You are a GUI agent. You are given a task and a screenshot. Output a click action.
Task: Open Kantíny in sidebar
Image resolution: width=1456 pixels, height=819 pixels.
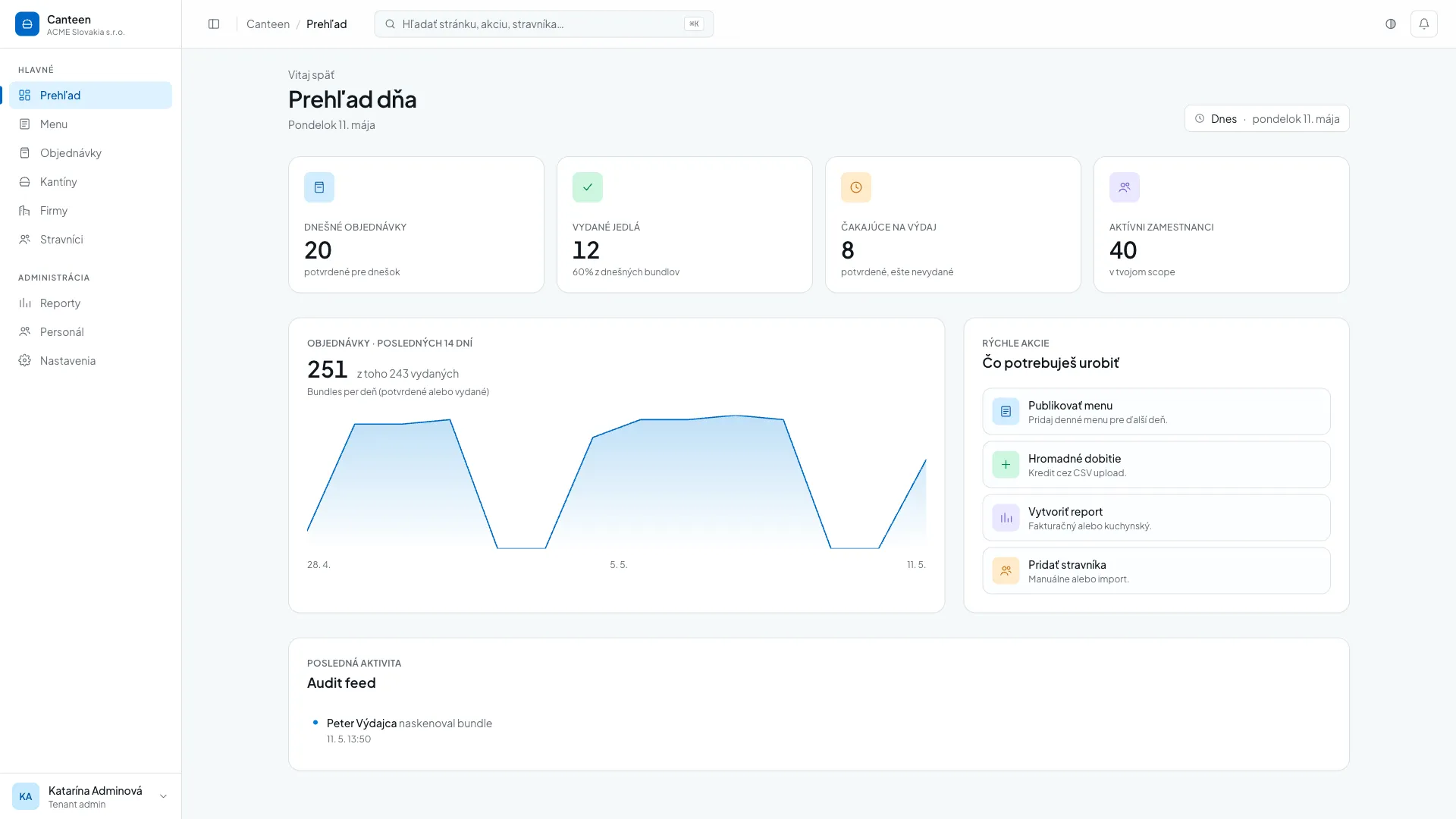pos(91,182)
